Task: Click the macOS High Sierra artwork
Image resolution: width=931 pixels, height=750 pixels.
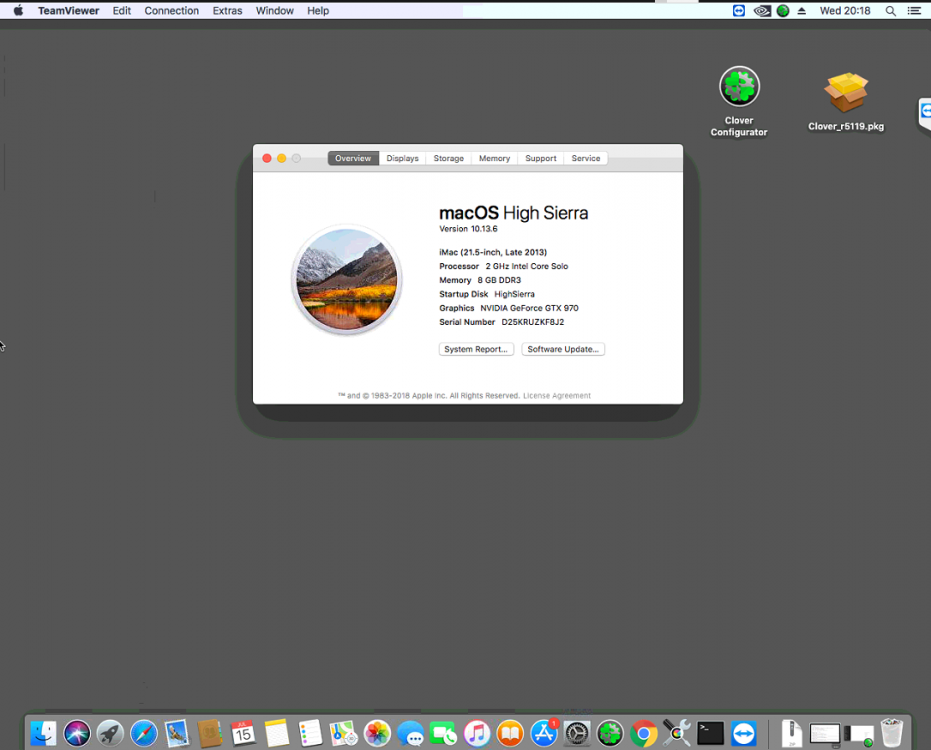Action: (x=347, y=279)
